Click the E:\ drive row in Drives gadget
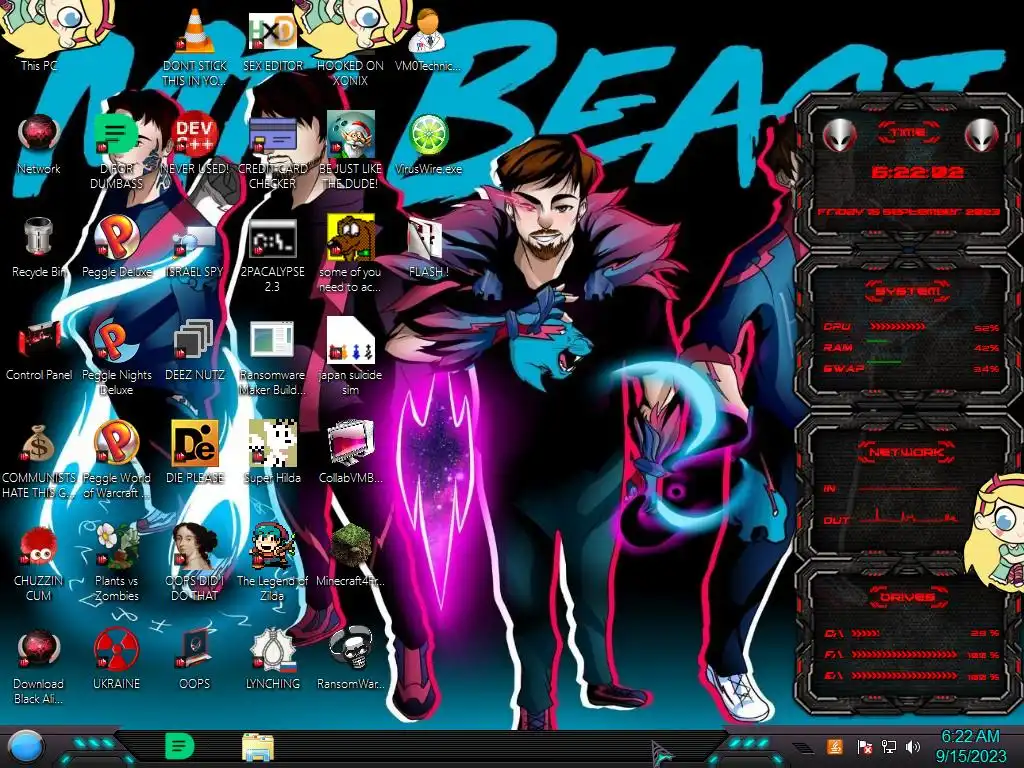The height and width of the screenshot is (768, 1024). pyautogui.click(x=912, y=676)
